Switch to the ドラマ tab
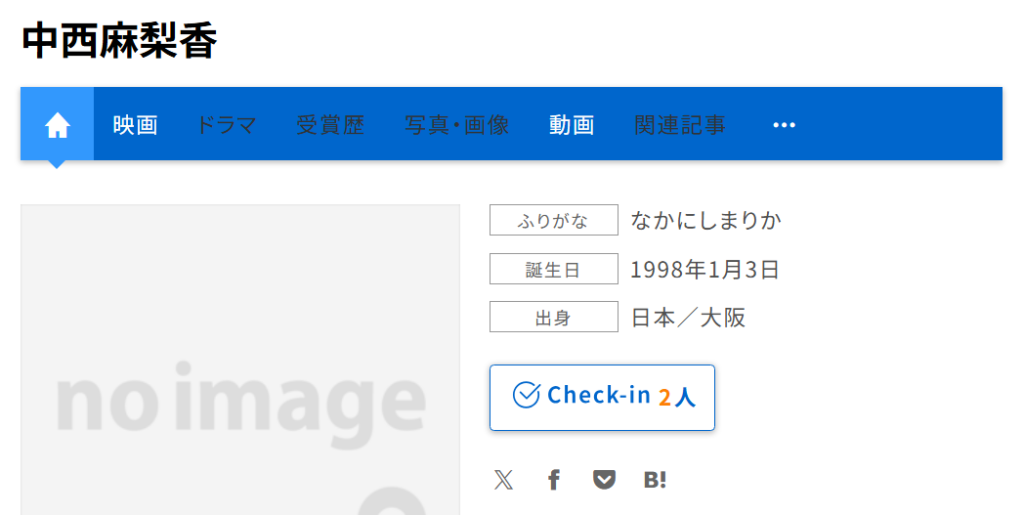Screen dimensions: 1024x515 pyautogui.click(x=226, y=125)
